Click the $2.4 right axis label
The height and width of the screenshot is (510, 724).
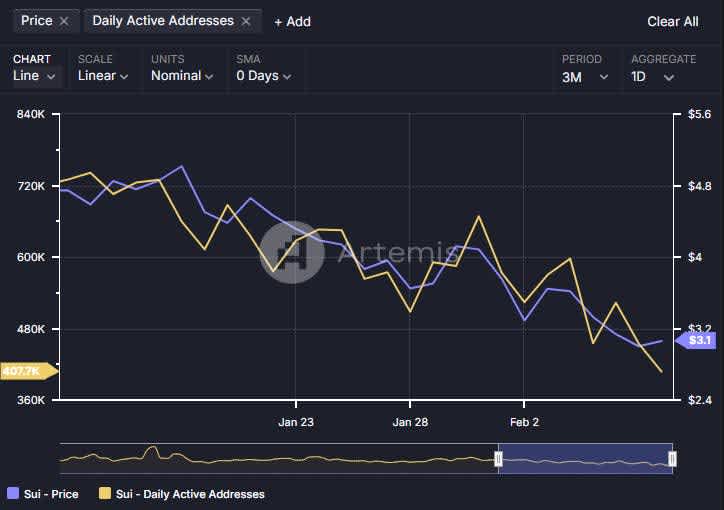pyautogui.click(x=699, y=400)
